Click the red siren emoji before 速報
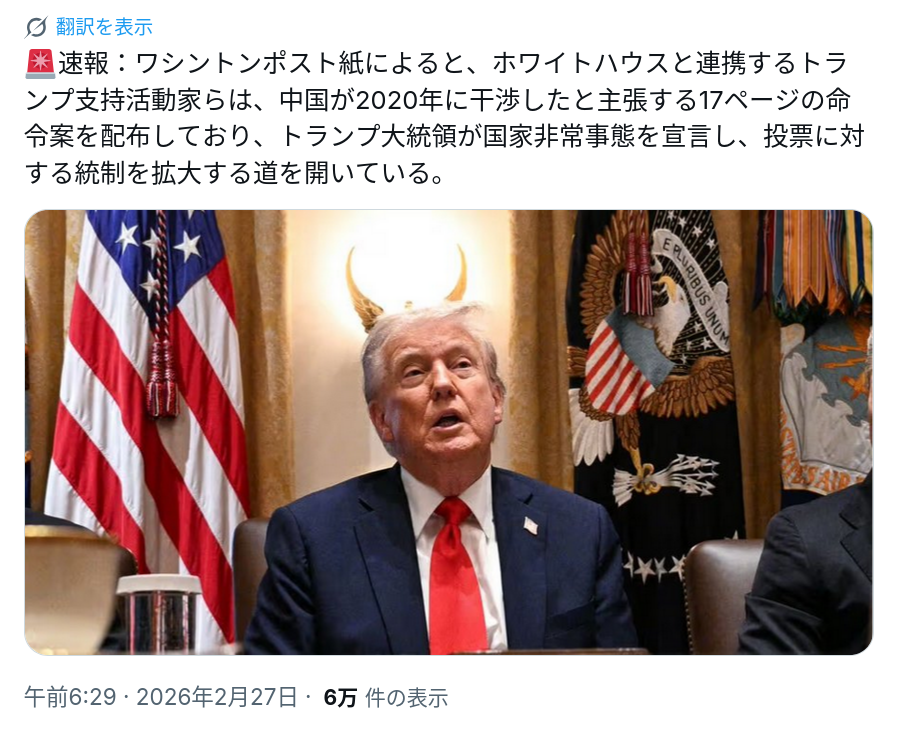The width and height of the screenshot is (898, 733). click(x=40, y=64)
